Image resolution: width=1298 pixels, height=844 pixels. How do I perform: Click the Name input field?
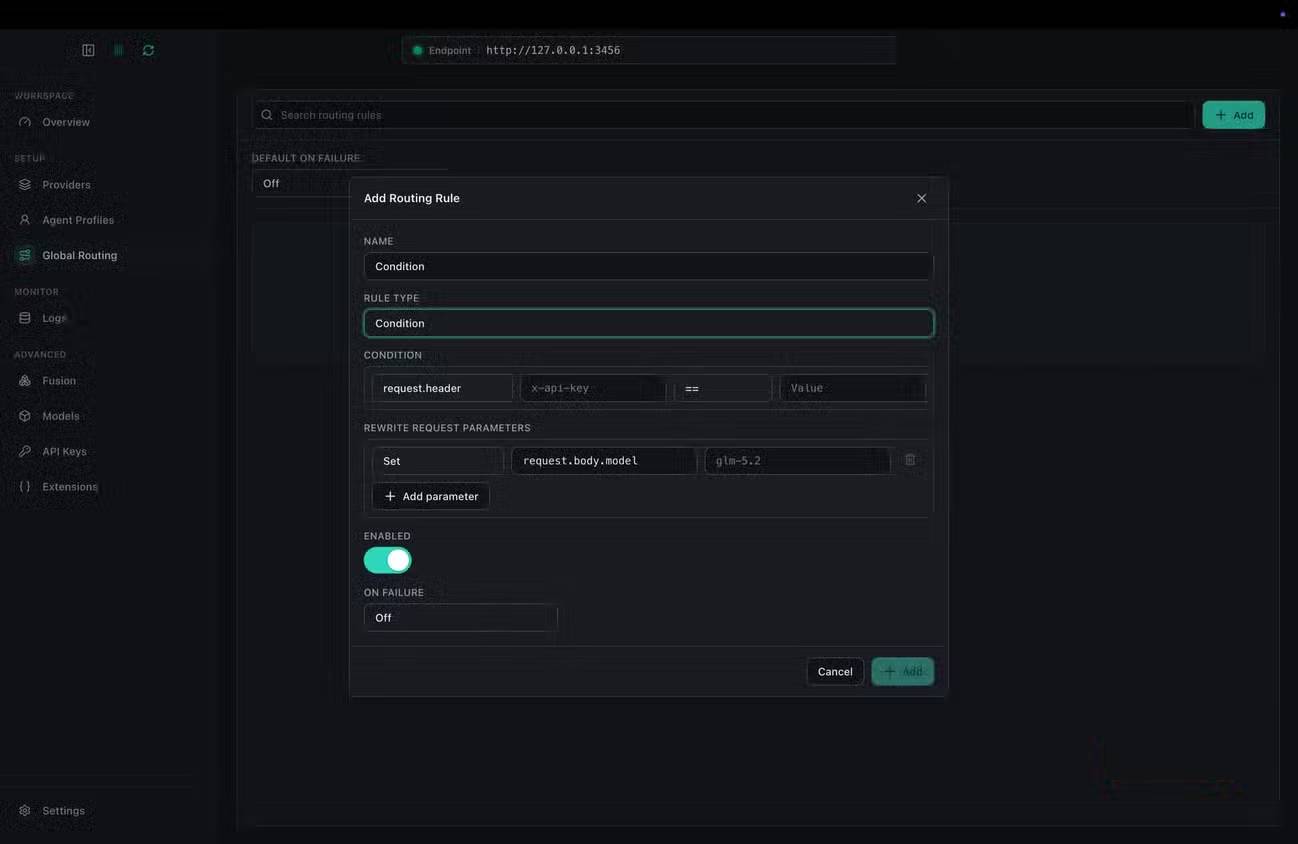point(649,266)
